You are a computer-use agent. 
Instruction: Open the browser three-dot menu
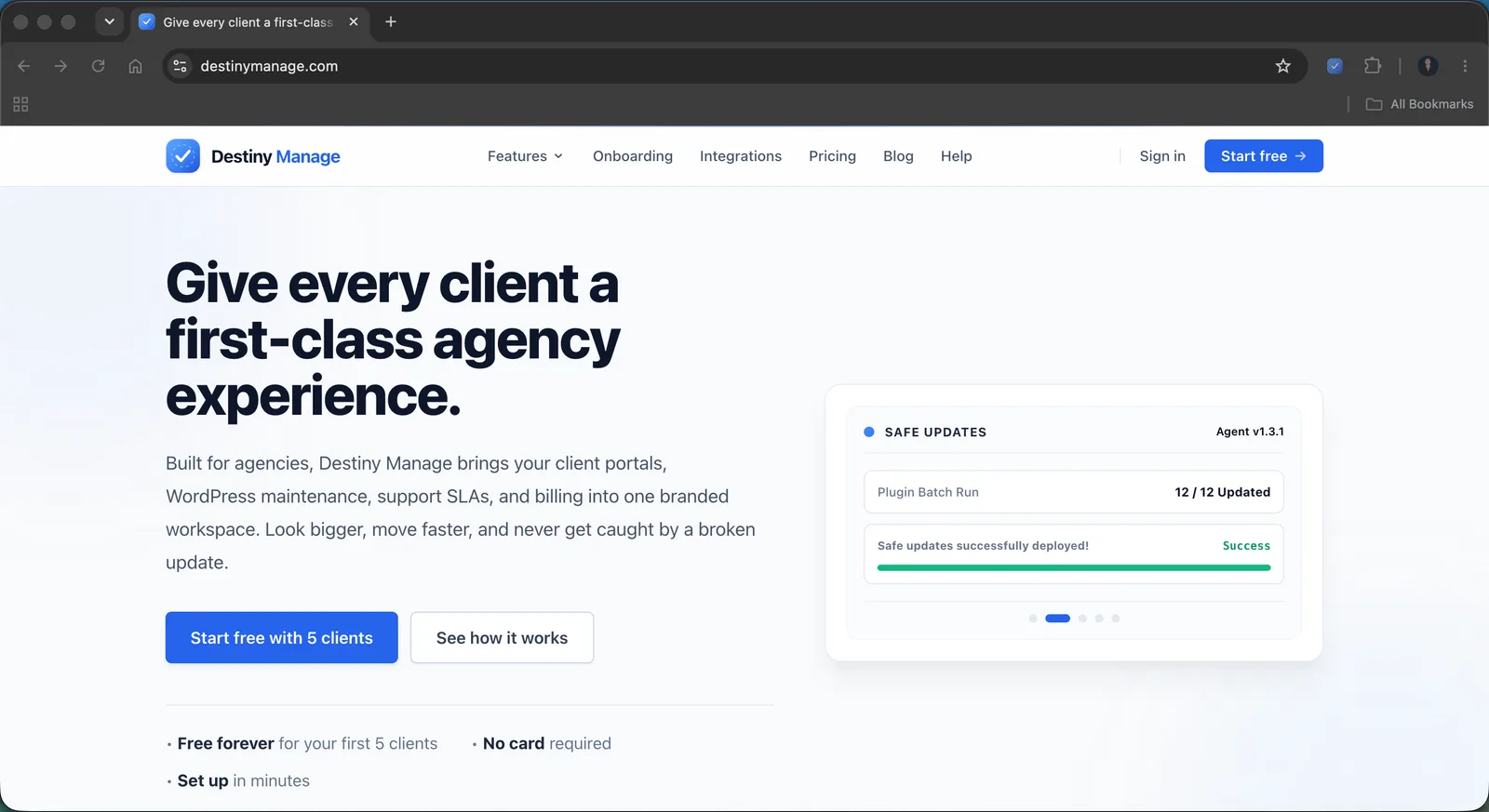pyautogui.click(x=1465, y=66)
